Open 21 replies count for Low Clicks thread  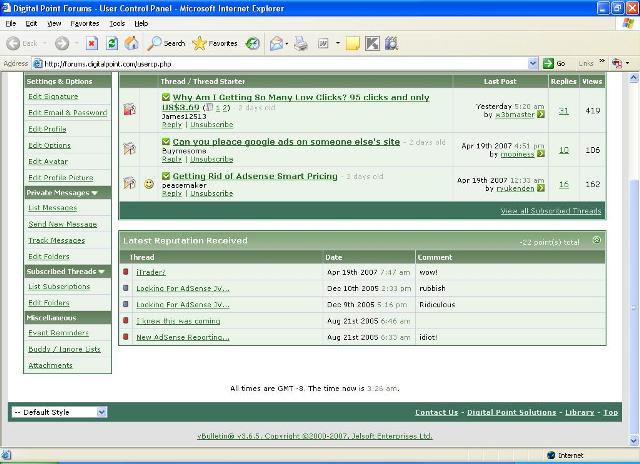click(563, 111)
